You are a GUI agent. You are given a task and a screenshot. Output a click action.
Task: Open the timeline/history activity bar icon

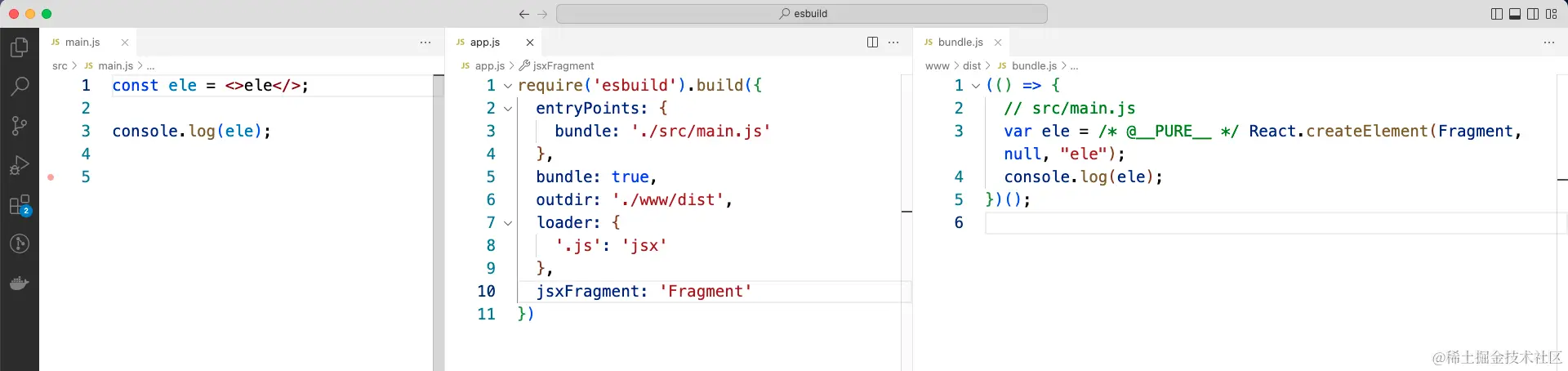[x=19, y=244]
